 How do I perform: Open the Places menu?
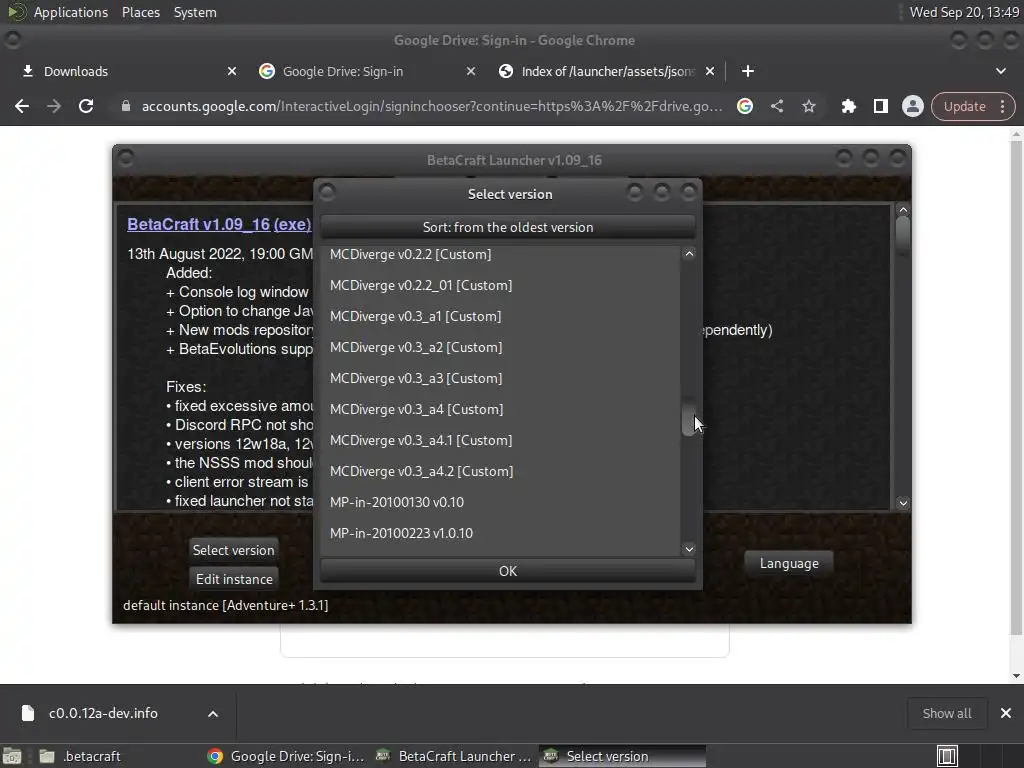pyautogui.click(x=140, y=12)
